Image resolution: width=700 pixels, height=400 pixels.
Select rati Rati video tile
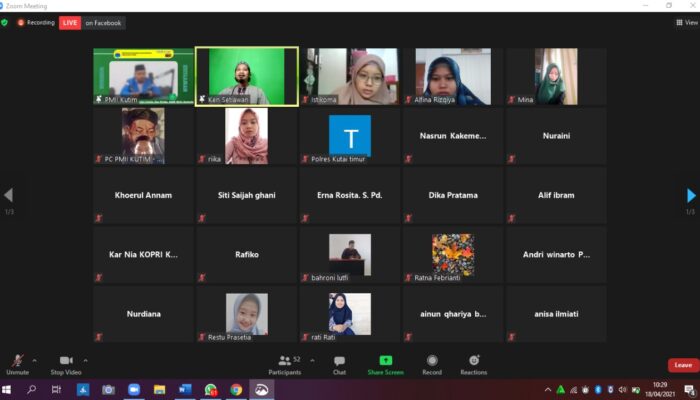click(350, 314)
